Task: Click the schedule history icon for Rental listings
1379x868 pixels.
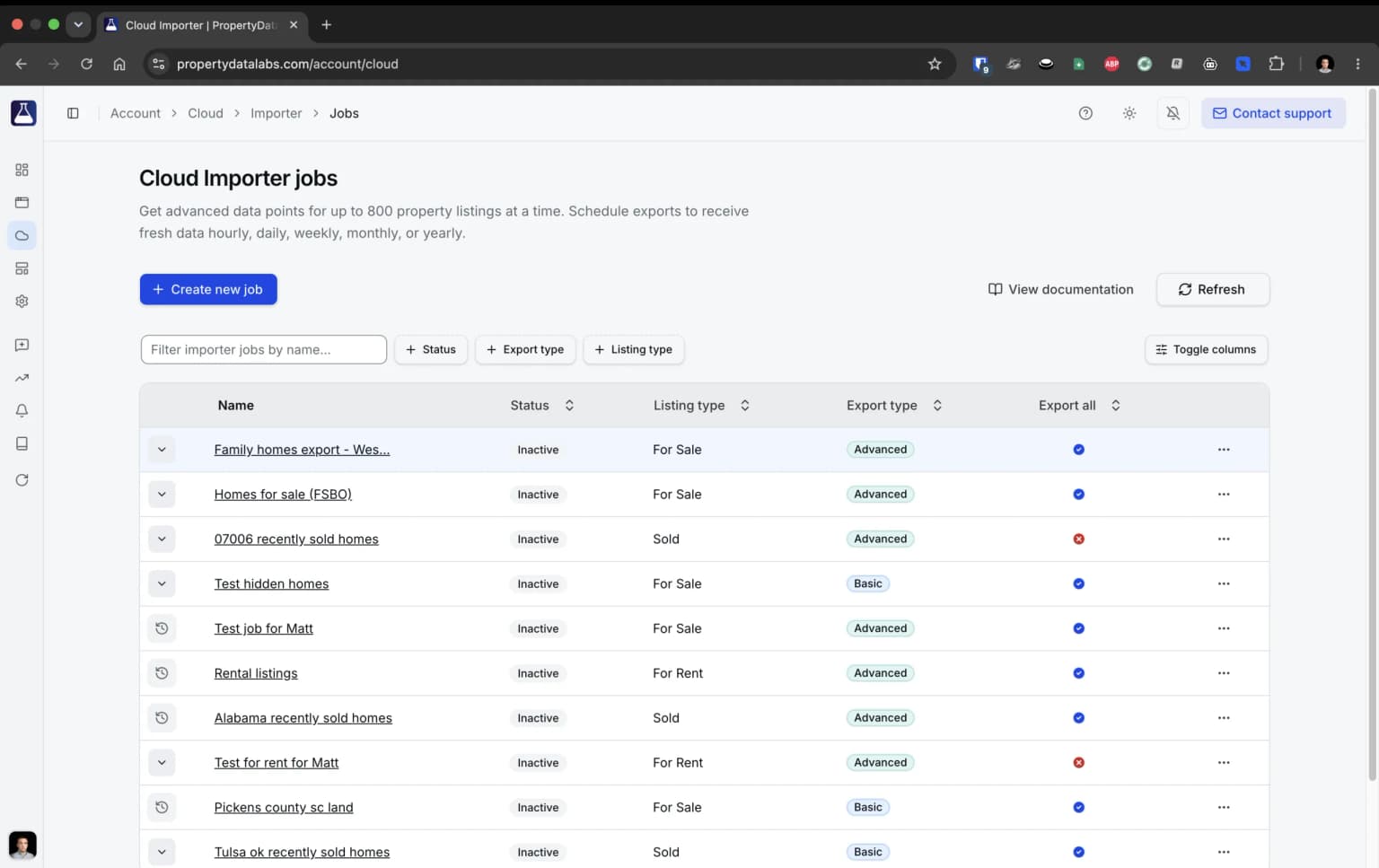Action: point(162,673)
